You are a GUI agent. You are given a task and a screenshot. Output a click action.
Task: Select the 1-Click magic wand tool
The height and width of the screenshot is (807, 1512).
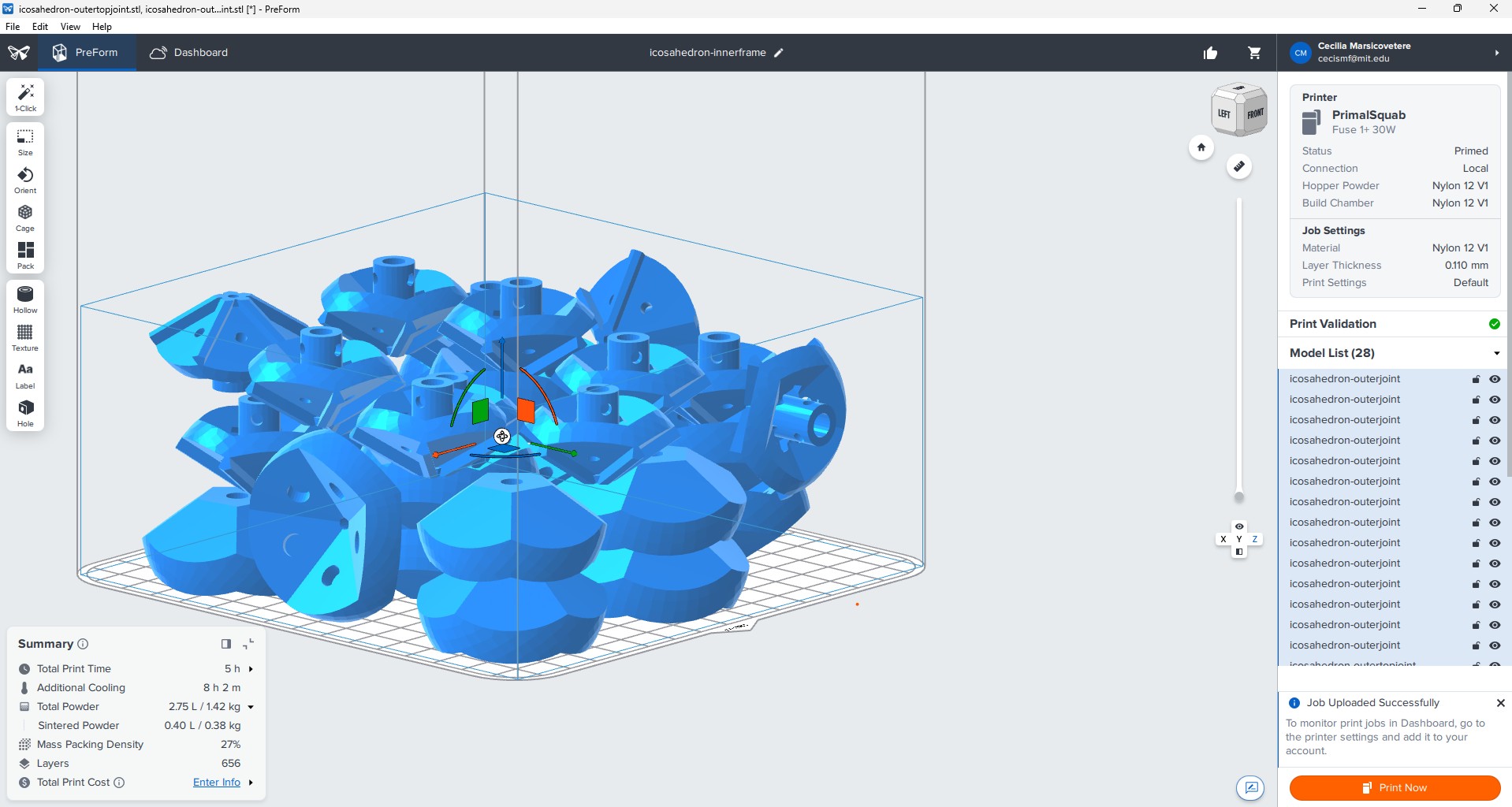(x=25, y=97)
